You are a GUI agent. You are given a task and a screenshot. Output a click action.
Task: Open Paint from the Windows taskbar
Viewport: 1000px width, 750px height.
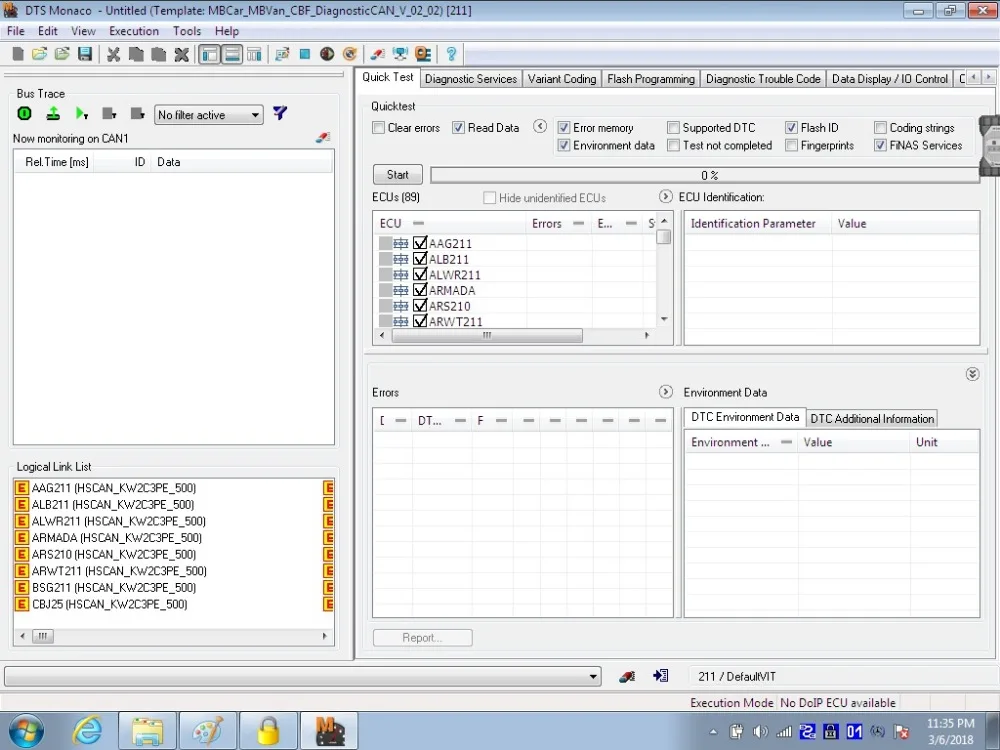pyautogui.click(x=208, y=731)
